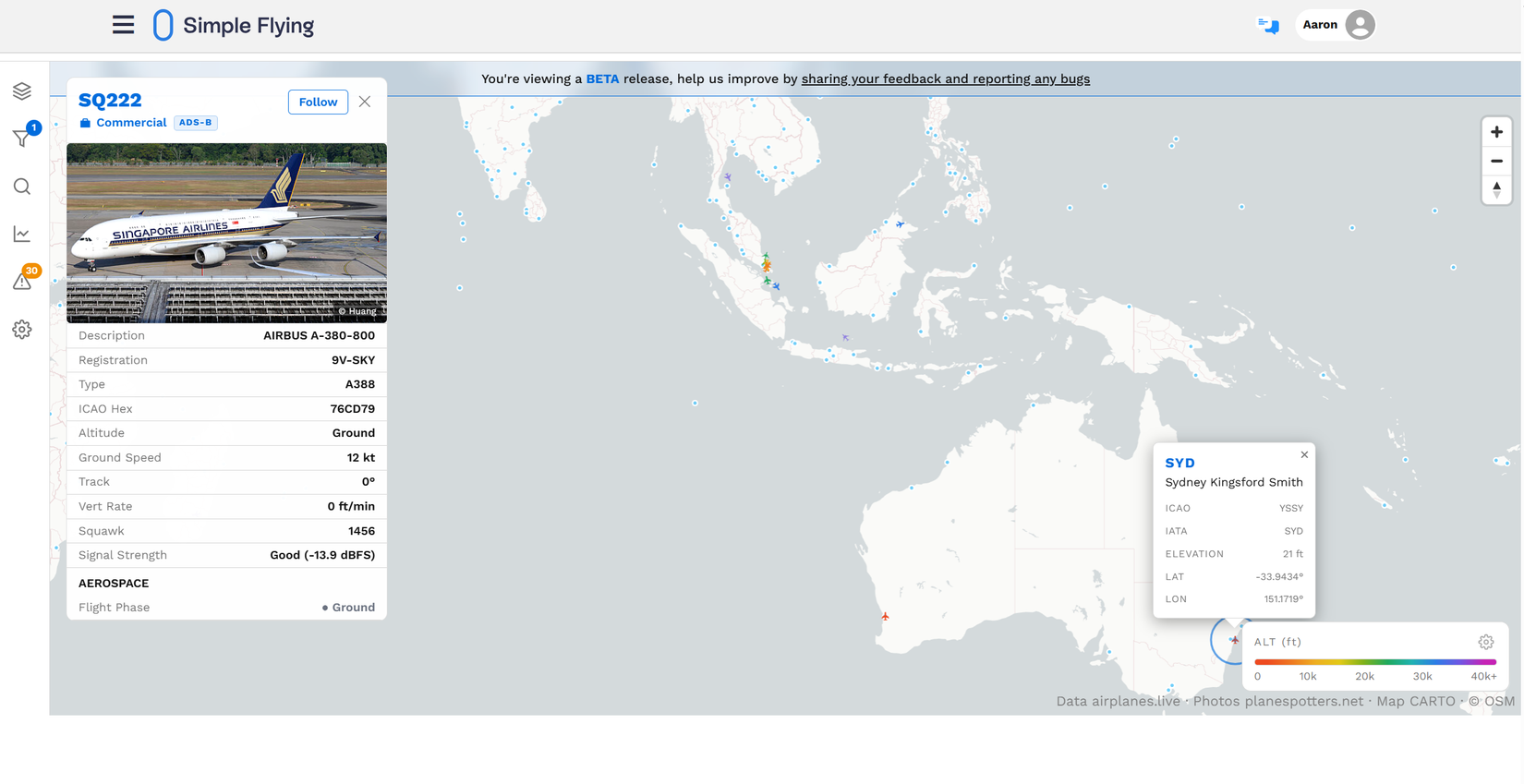Viewport: 1524px width, 784px height.
Task: Open the map layers panel
Action: [x=22, y=90]
